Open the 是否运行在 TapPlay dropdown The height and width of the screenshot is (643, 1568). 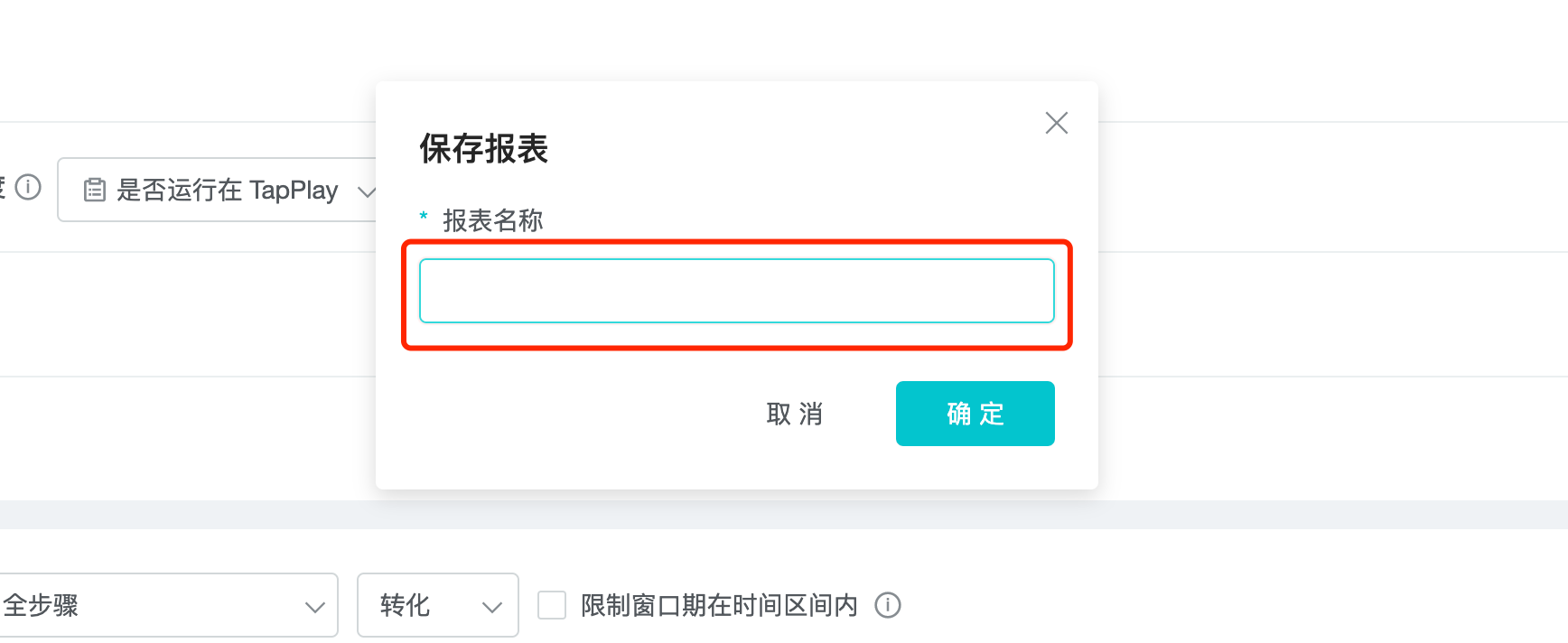click(x=226, y=190)
